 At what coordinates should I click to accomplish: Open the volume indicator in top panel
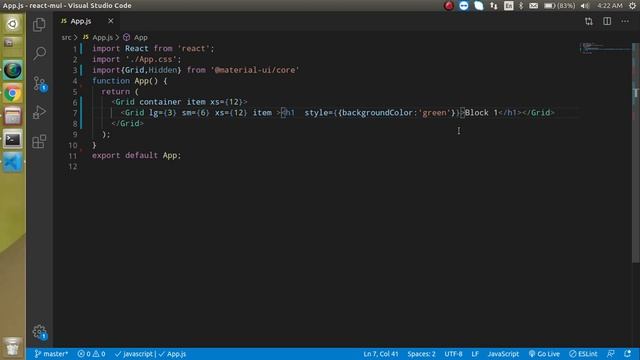[x=585, y=6]
